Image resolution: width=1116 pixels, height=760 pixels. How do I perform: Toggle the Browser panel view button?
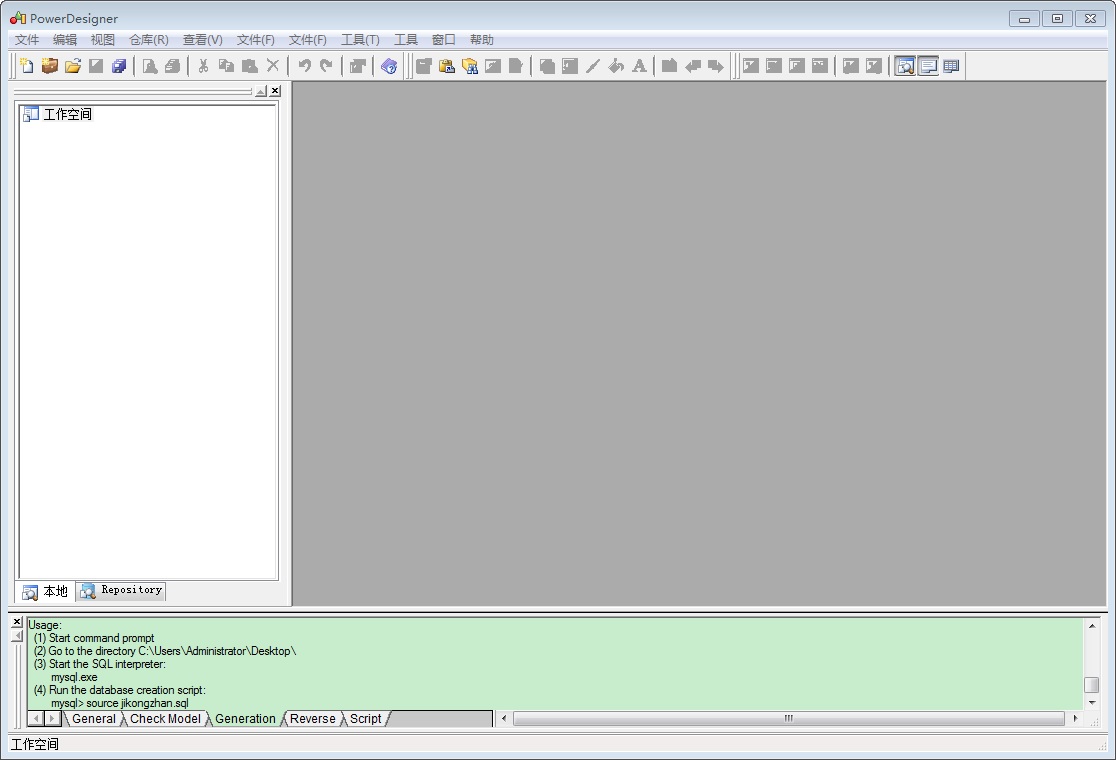pyautogui.click(x=905, y=66)
